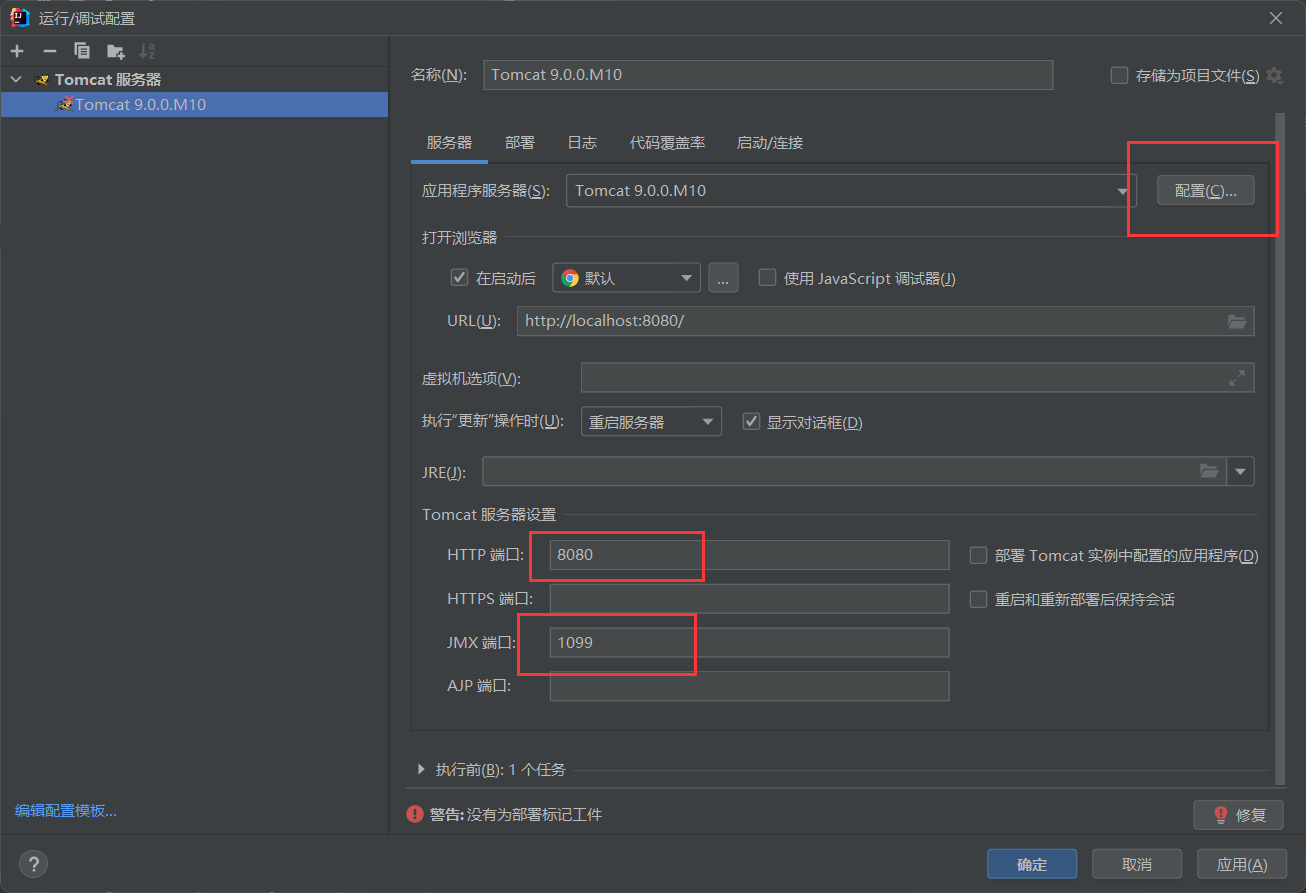
Task: Click the Fix warning button
Action: tap(1238, 814)
